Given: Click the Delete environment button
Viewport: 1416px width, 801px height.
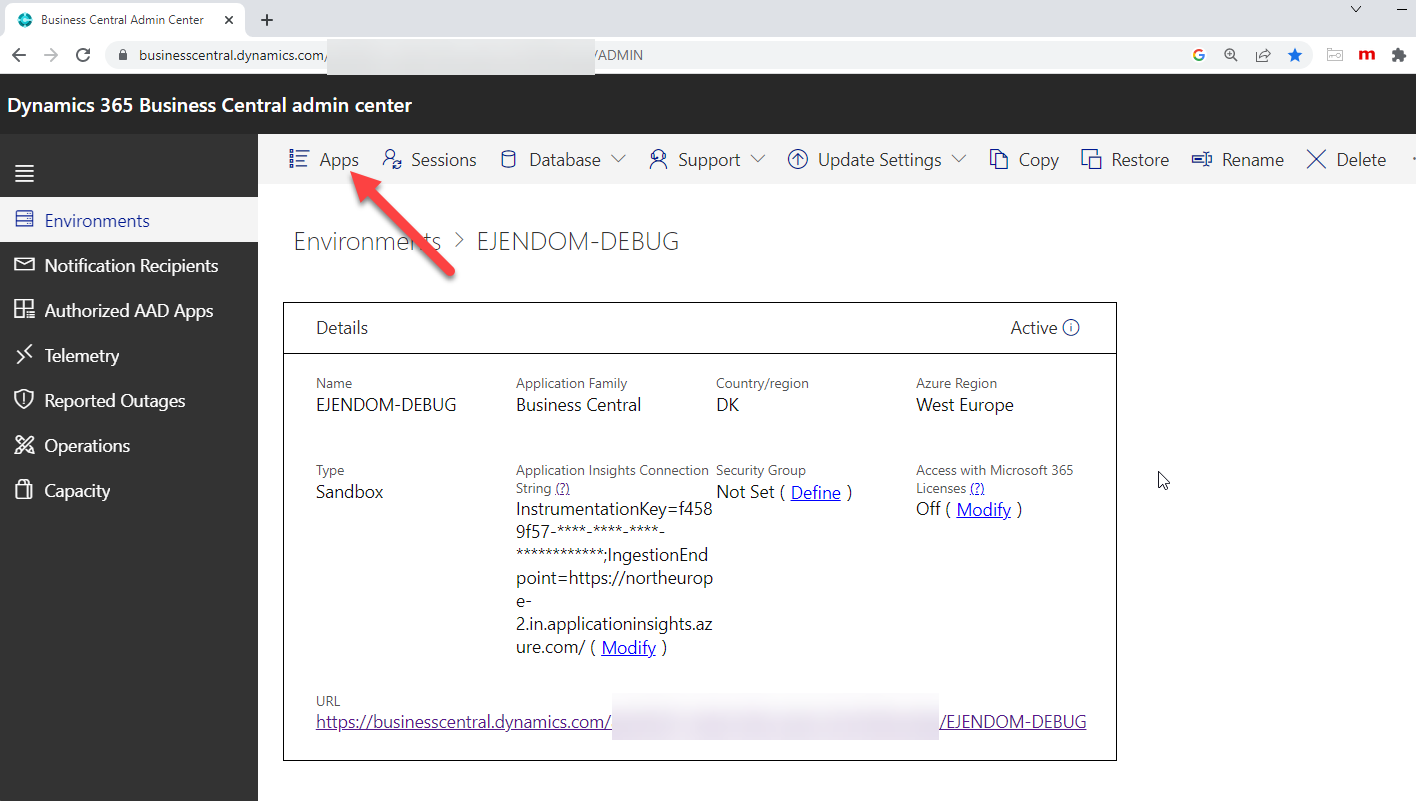Looking at the screenshot, I should click(1346, 159).
